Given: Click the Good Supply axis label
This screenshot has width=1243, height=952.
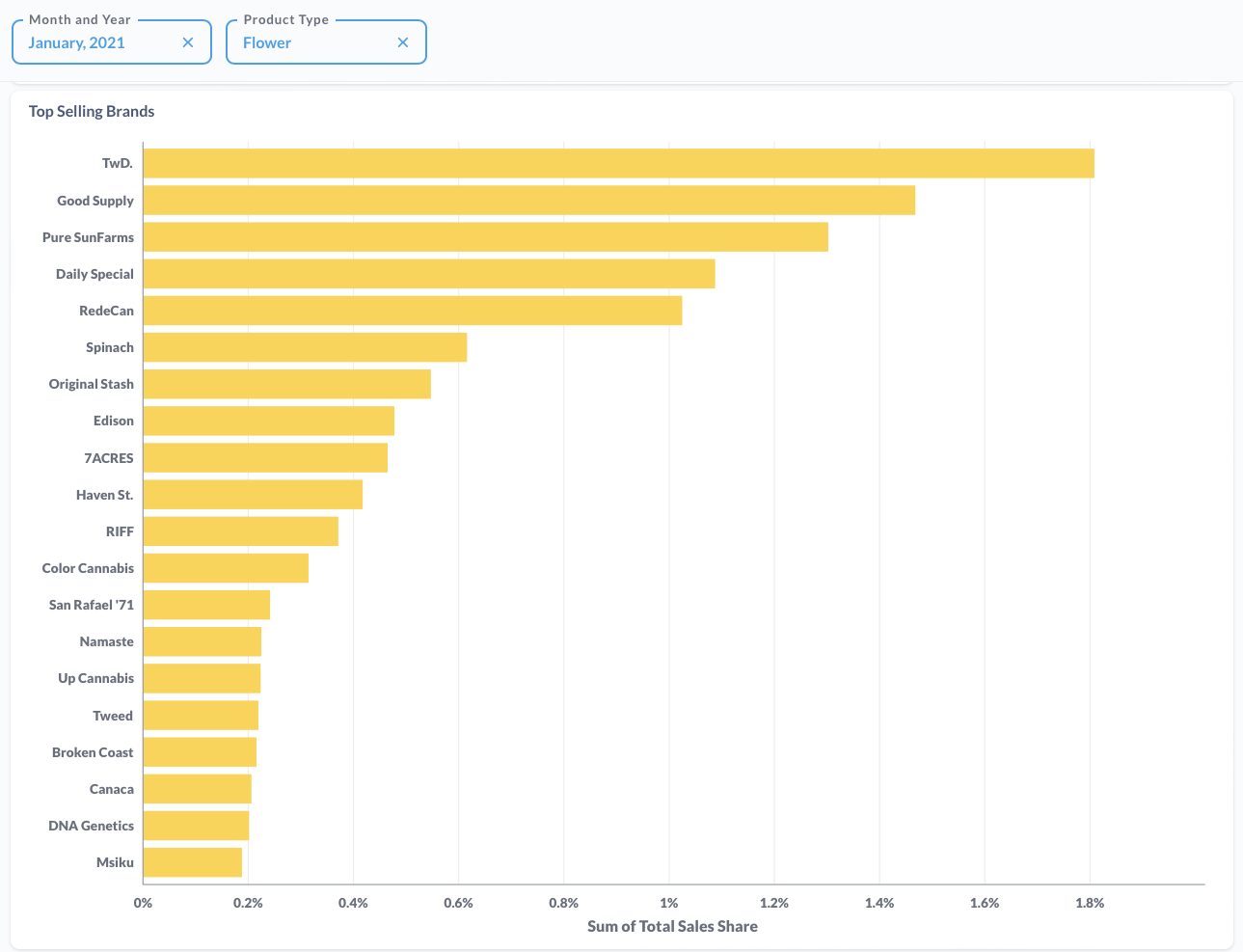Looking at the screenshot, I should [95, 201].
